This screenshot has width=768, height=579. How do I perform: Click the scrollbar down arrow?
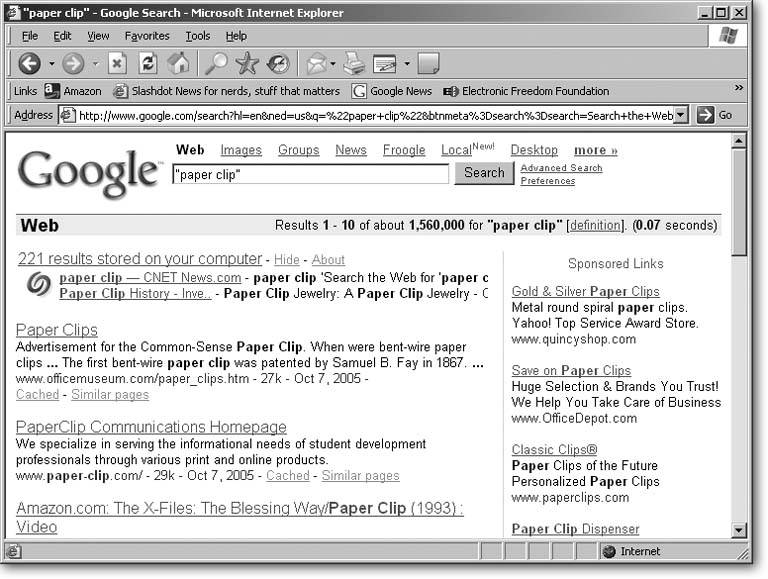tap(739, 530)
